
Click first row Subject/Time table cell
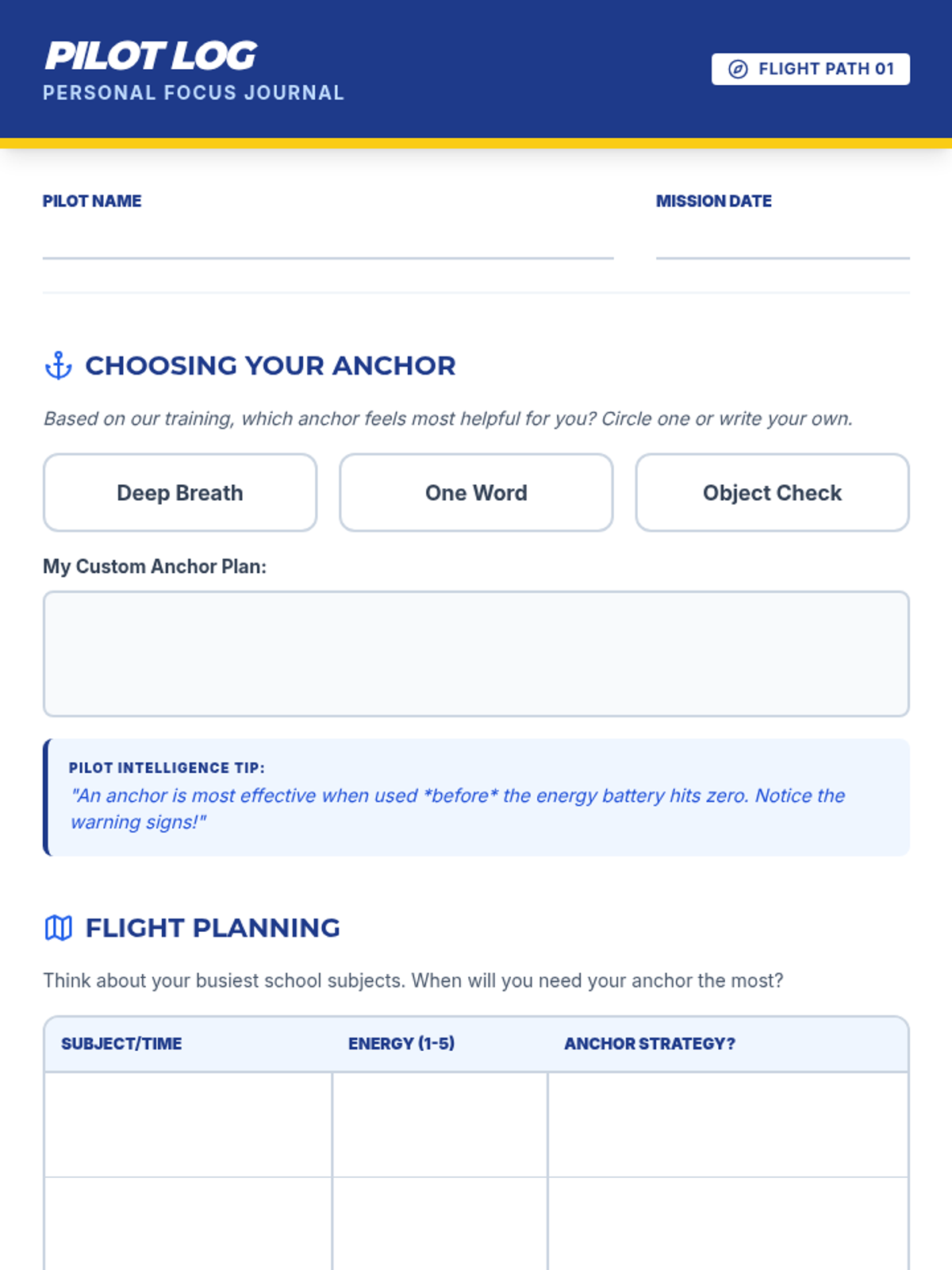[x=188, y=1125]
